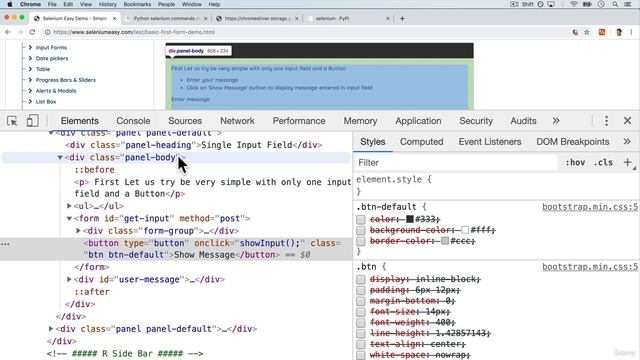640x360 pixels.
Task: Open the Performance tab
Action: (x=299, y=121)
